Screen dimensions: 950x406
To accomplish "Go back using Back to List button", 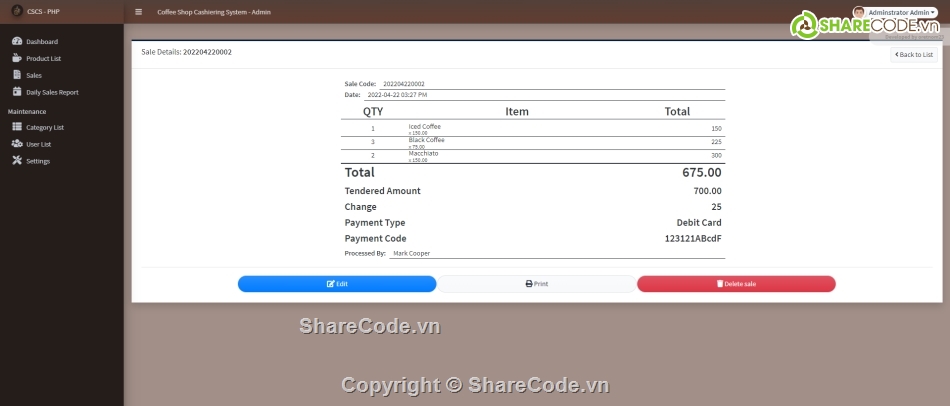I will coord(913,54).
